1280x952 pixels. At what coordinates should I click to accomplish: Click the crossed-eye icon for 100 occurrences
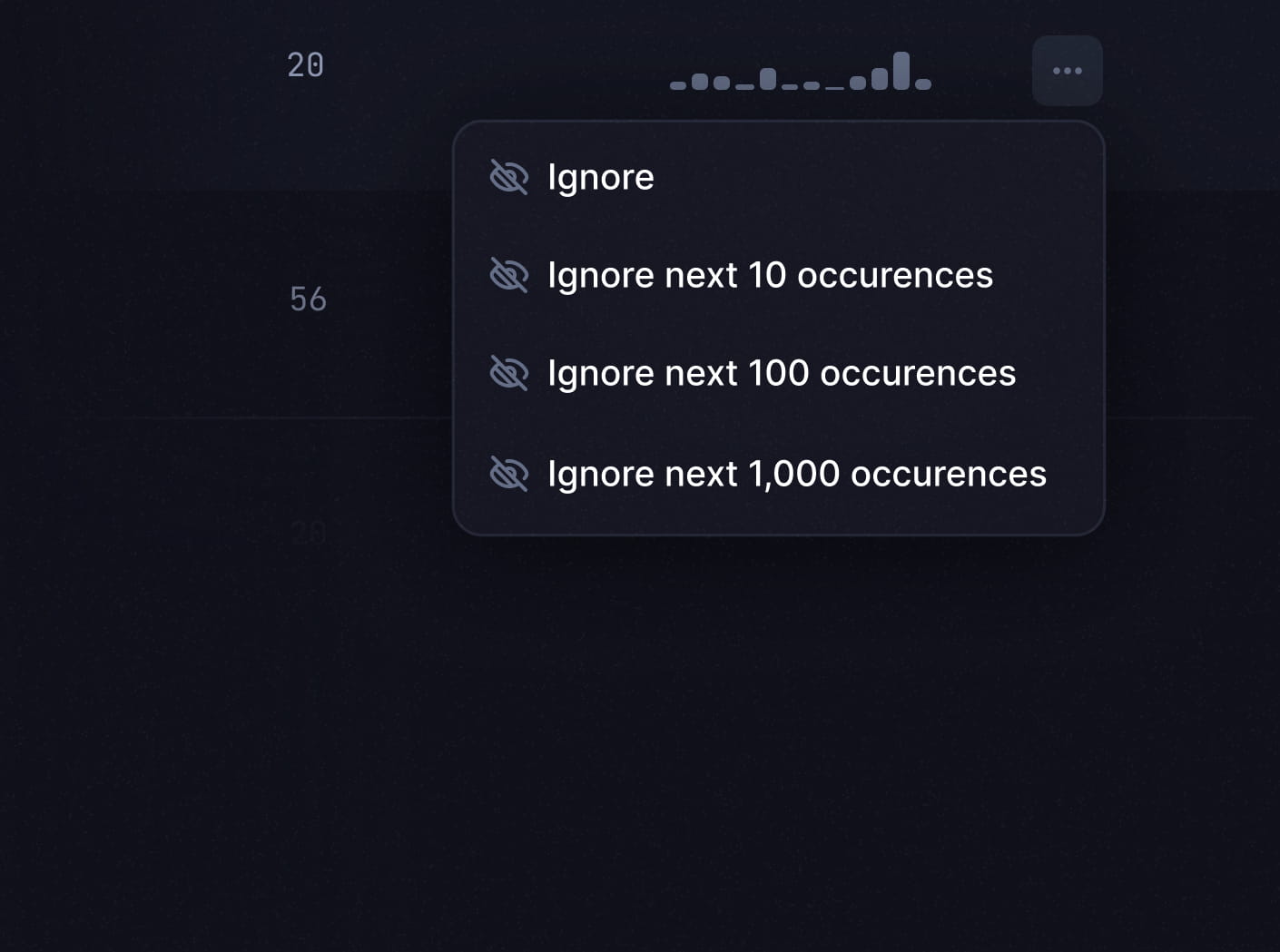[509, 373]
